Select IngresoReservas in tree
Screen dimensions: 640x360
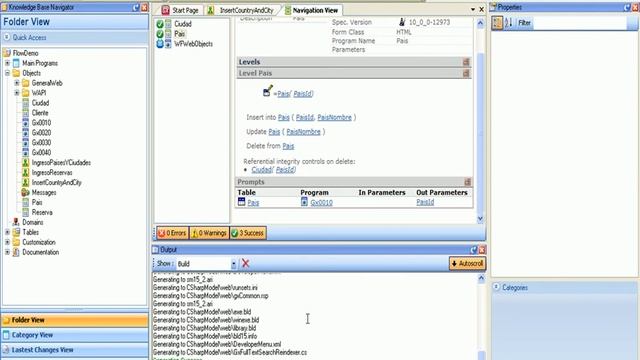52,173
